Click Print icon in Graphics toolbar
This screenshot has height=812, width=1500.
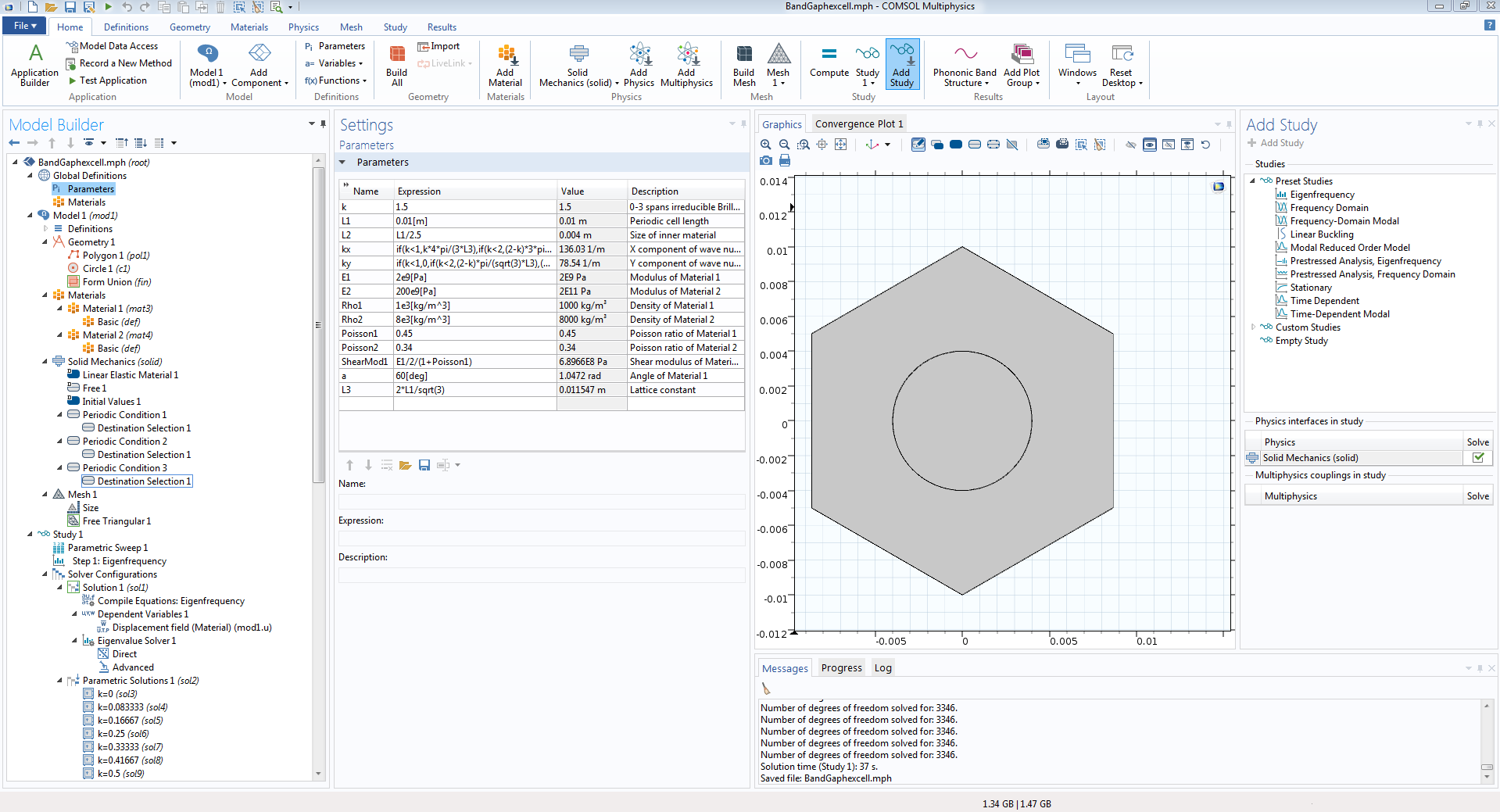click(784, 160)
